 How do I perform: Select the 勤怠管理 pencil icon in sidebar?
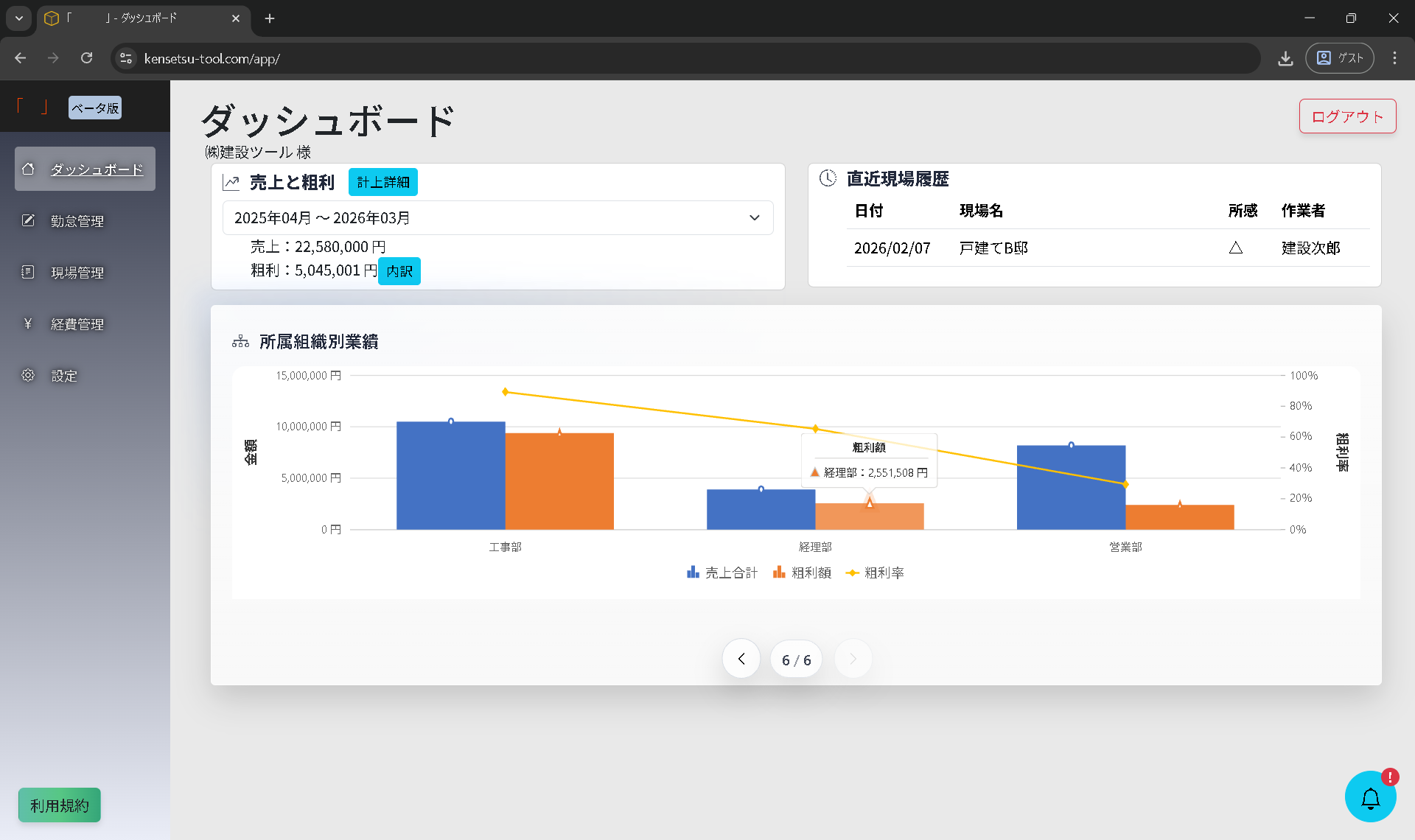pyautogui.click(x=29, y=220)
